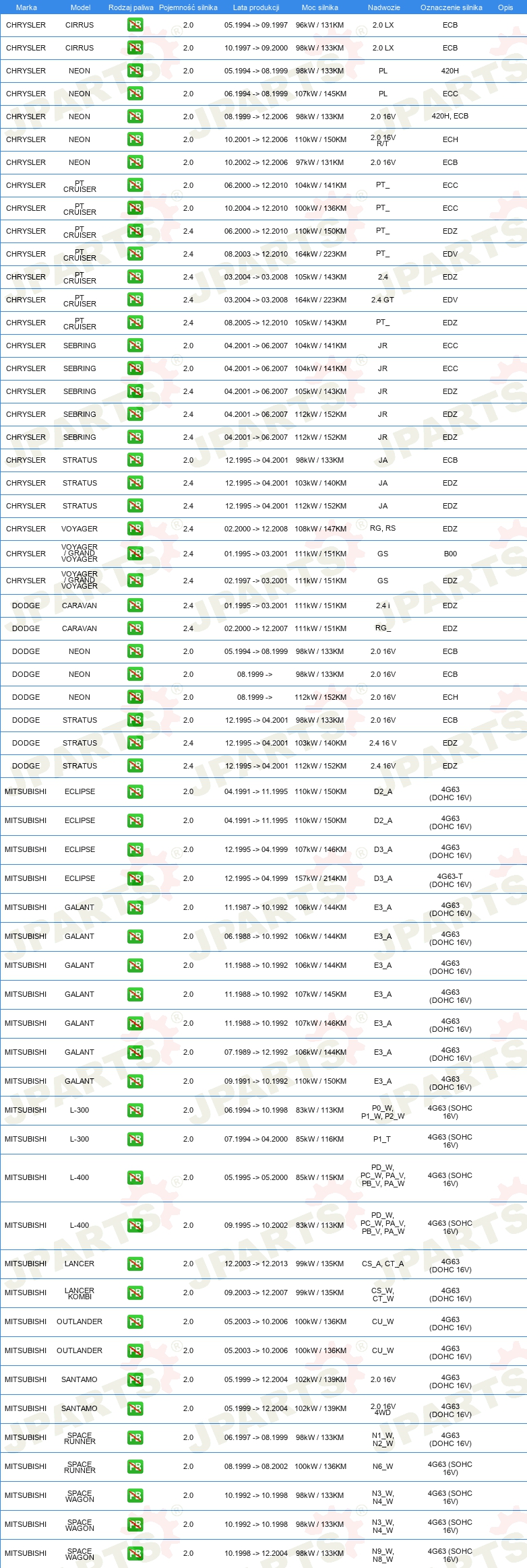This screenshot has height=1568, width=527.
Task: Select fuel icon in Chrysler Stratus ECB row
Action: [135, 460]
